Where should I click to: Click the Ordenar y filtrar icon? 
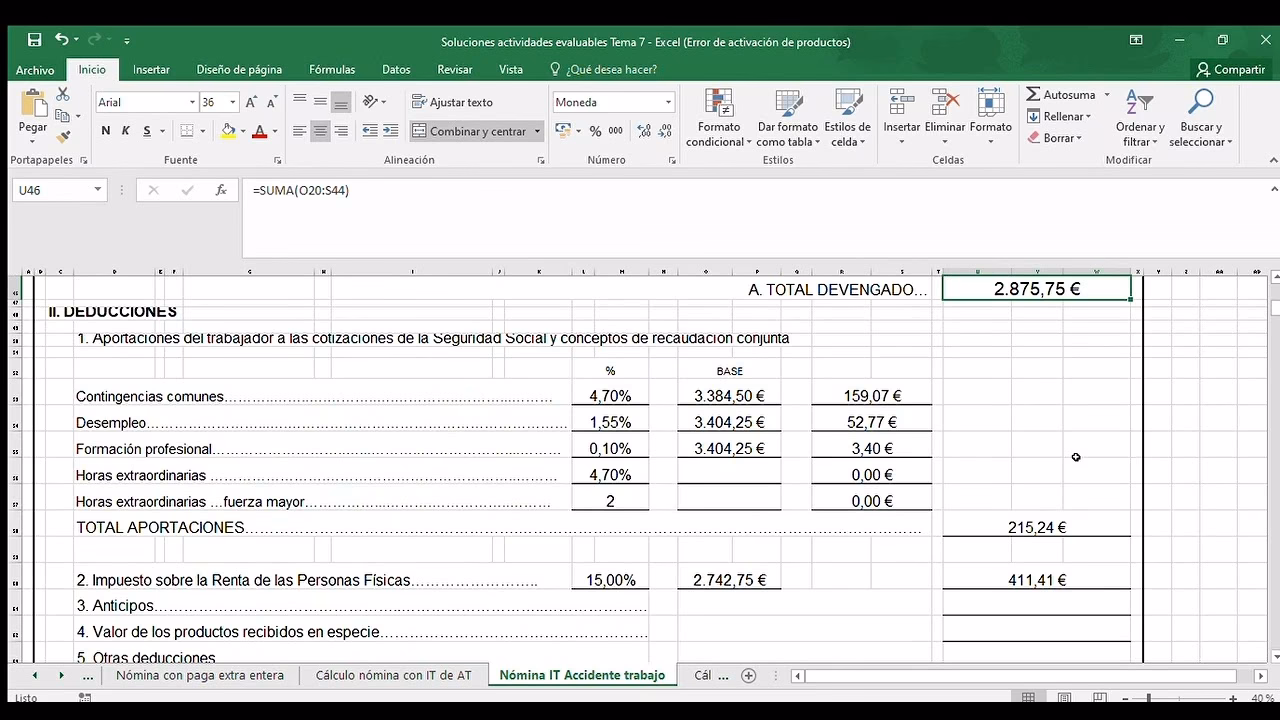point(1140,118)
